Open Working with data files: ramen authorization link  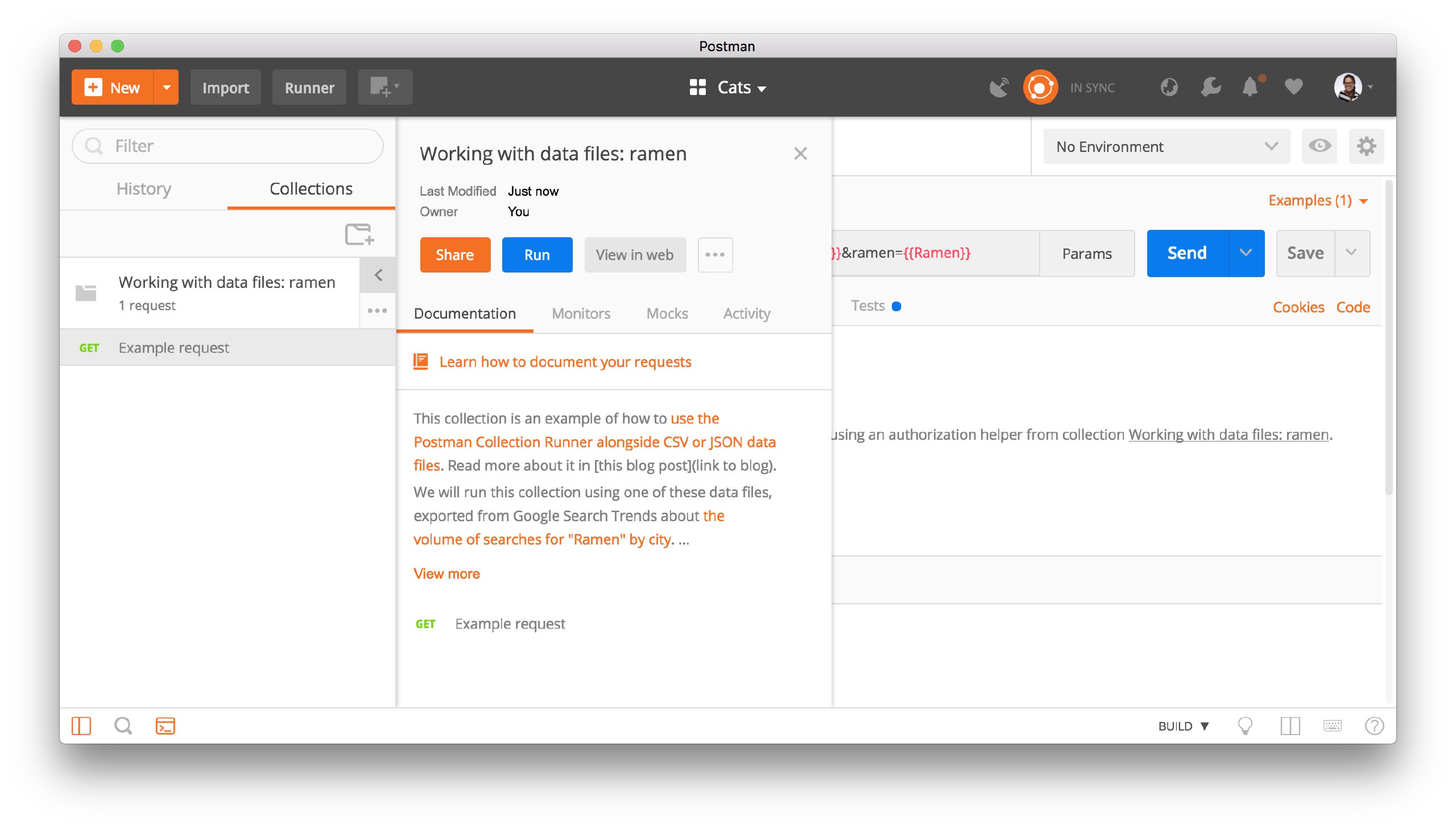tap(1228, 435)
